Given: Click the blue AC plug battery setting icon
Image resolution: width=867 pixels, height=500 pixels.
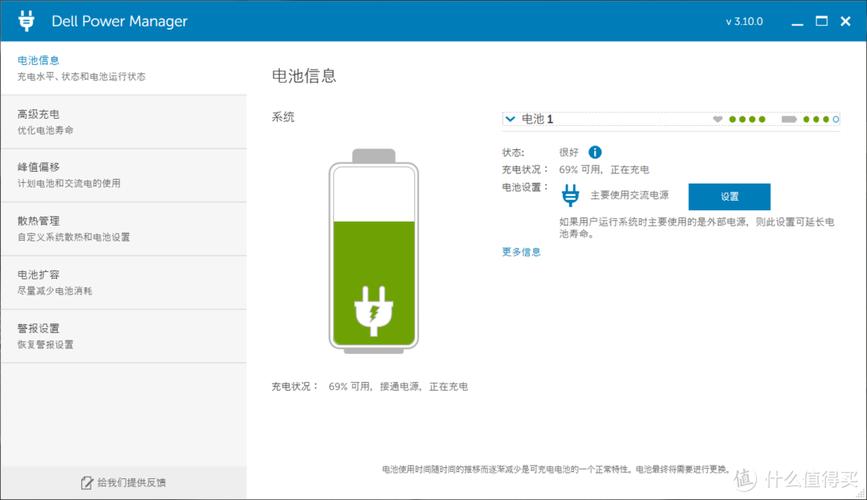Looking at the screenshot, I should tap(571, 196).
